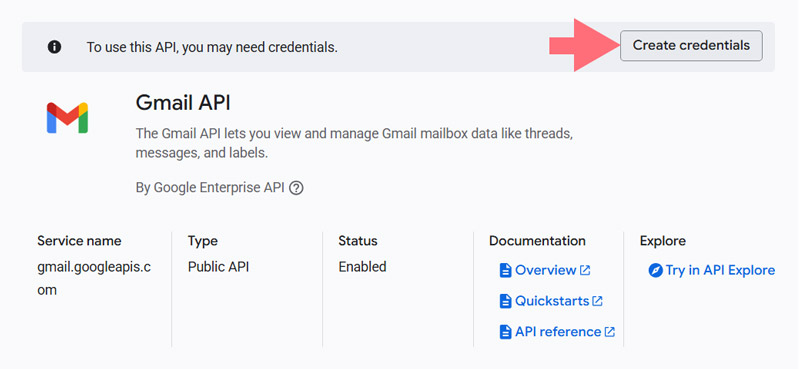Click the 'Status' column label
This screenshot has height=369, width=800.
[358, 241]
